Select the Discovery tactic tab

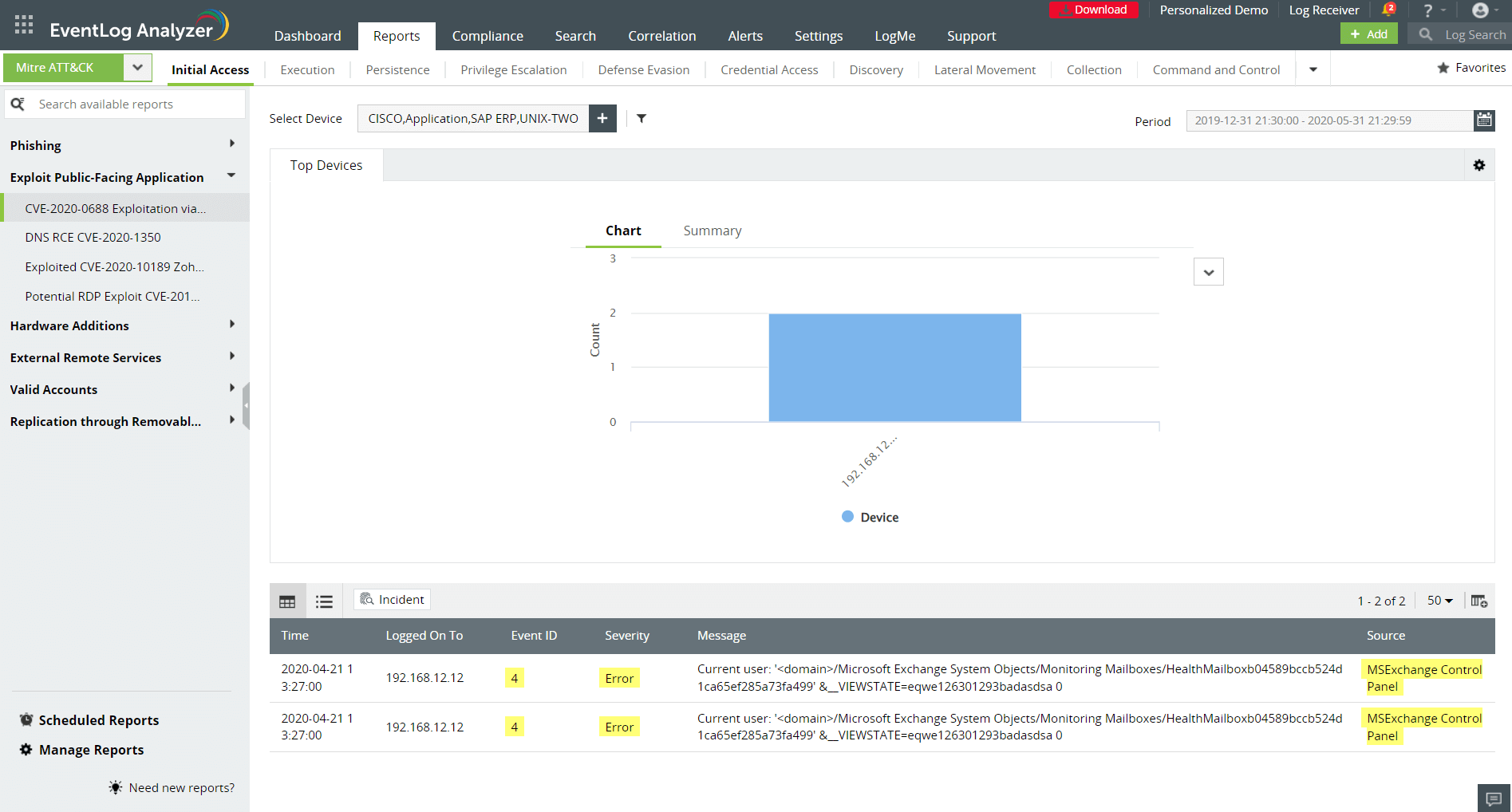point(876,70)
